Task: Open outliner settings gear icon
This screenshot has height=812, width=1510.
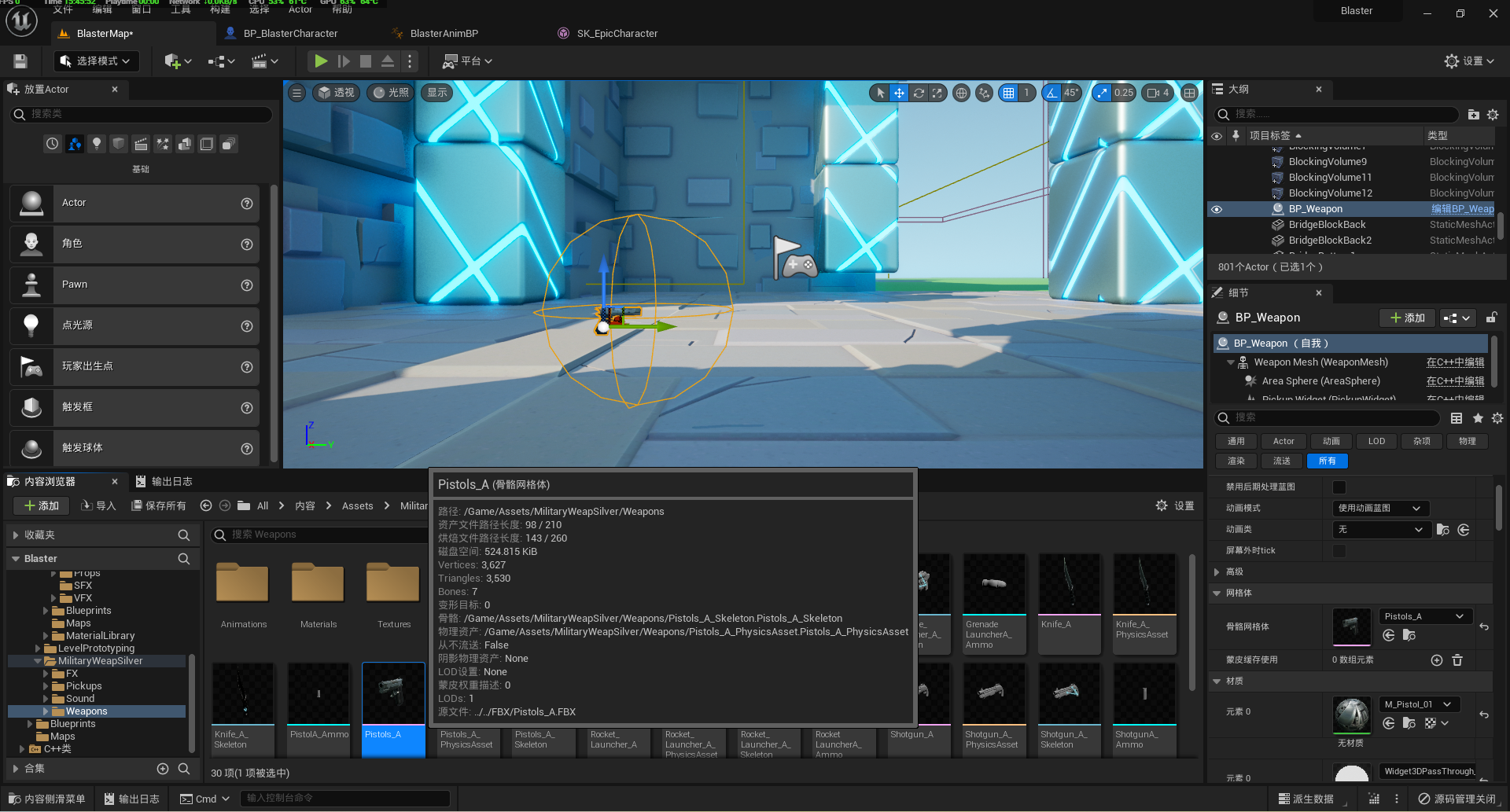Action: [1493, 115]
